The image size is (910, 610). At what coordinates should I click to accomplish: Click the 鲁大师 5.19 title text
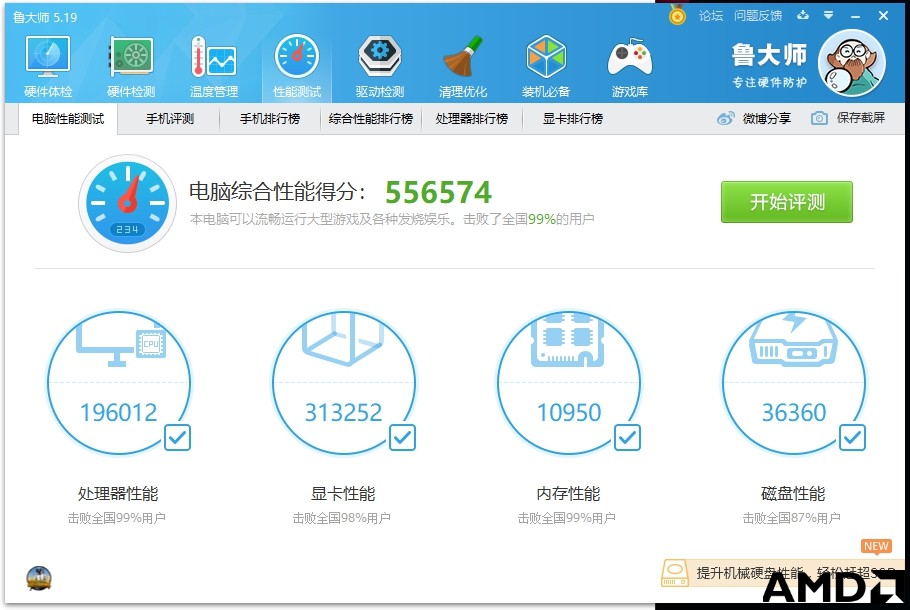[x=45, y=17]
